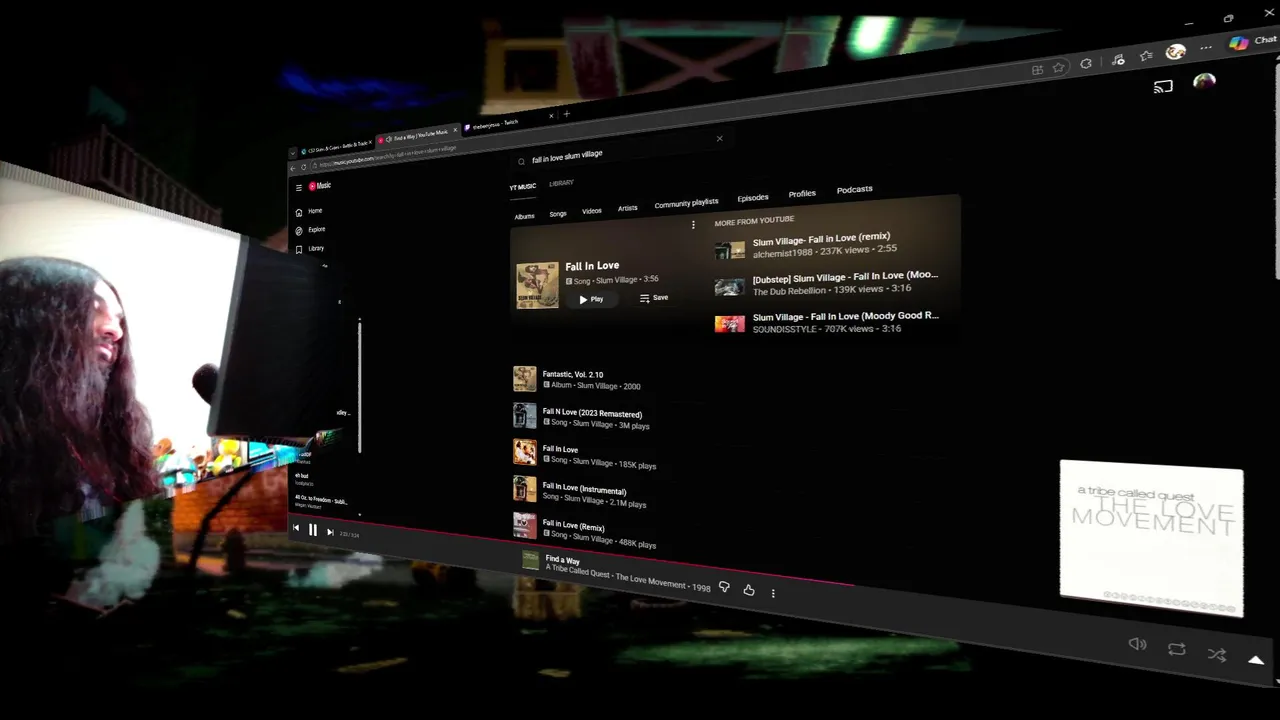This screenshot has height=720, width=1280.
Task: Filter results by Profiles
Action: click(802, 193)
